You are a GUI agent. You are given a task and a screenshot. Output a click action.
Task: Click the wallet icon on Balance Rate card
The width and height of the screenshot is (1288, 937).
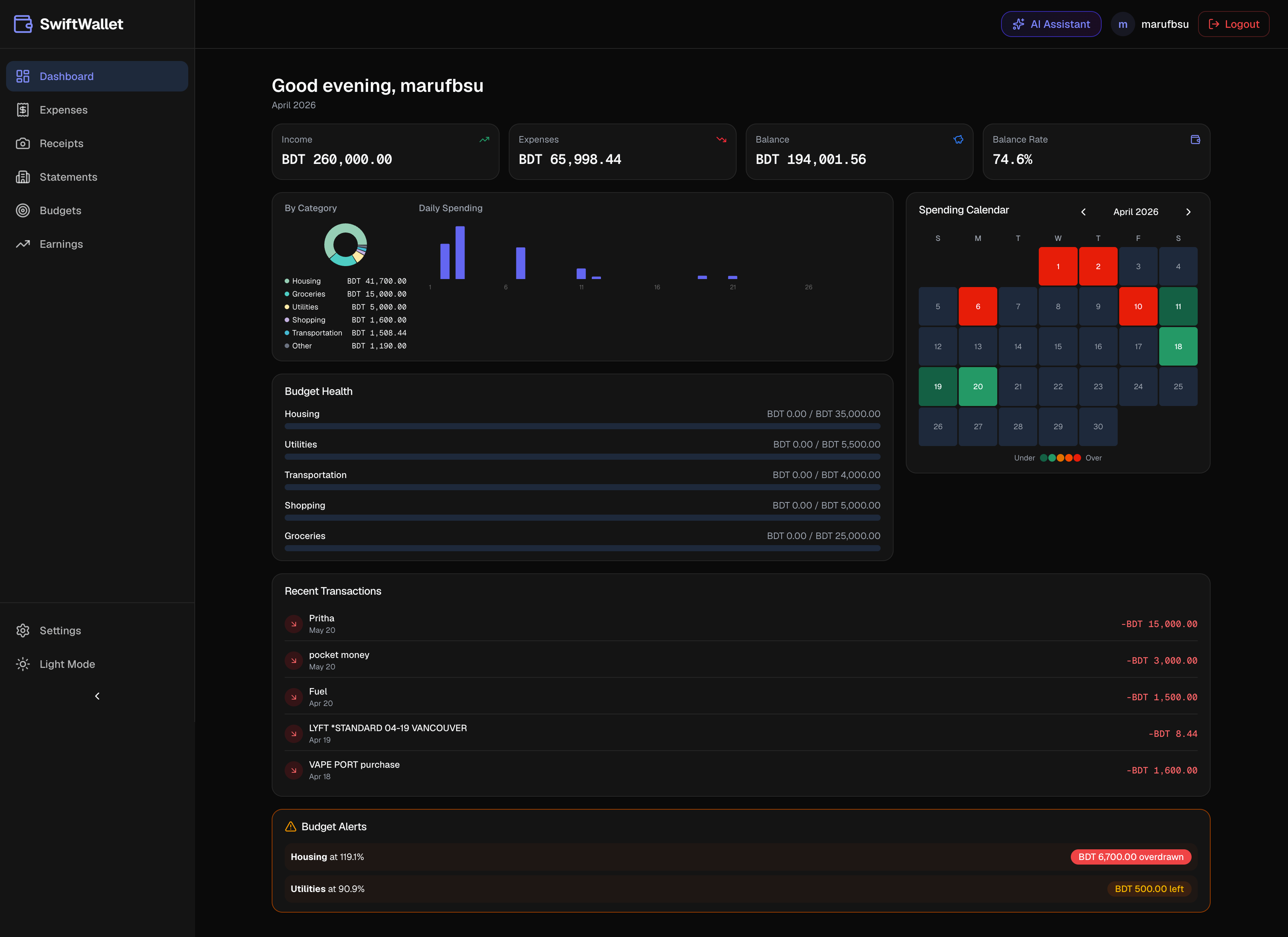(x=1195, y=139)
